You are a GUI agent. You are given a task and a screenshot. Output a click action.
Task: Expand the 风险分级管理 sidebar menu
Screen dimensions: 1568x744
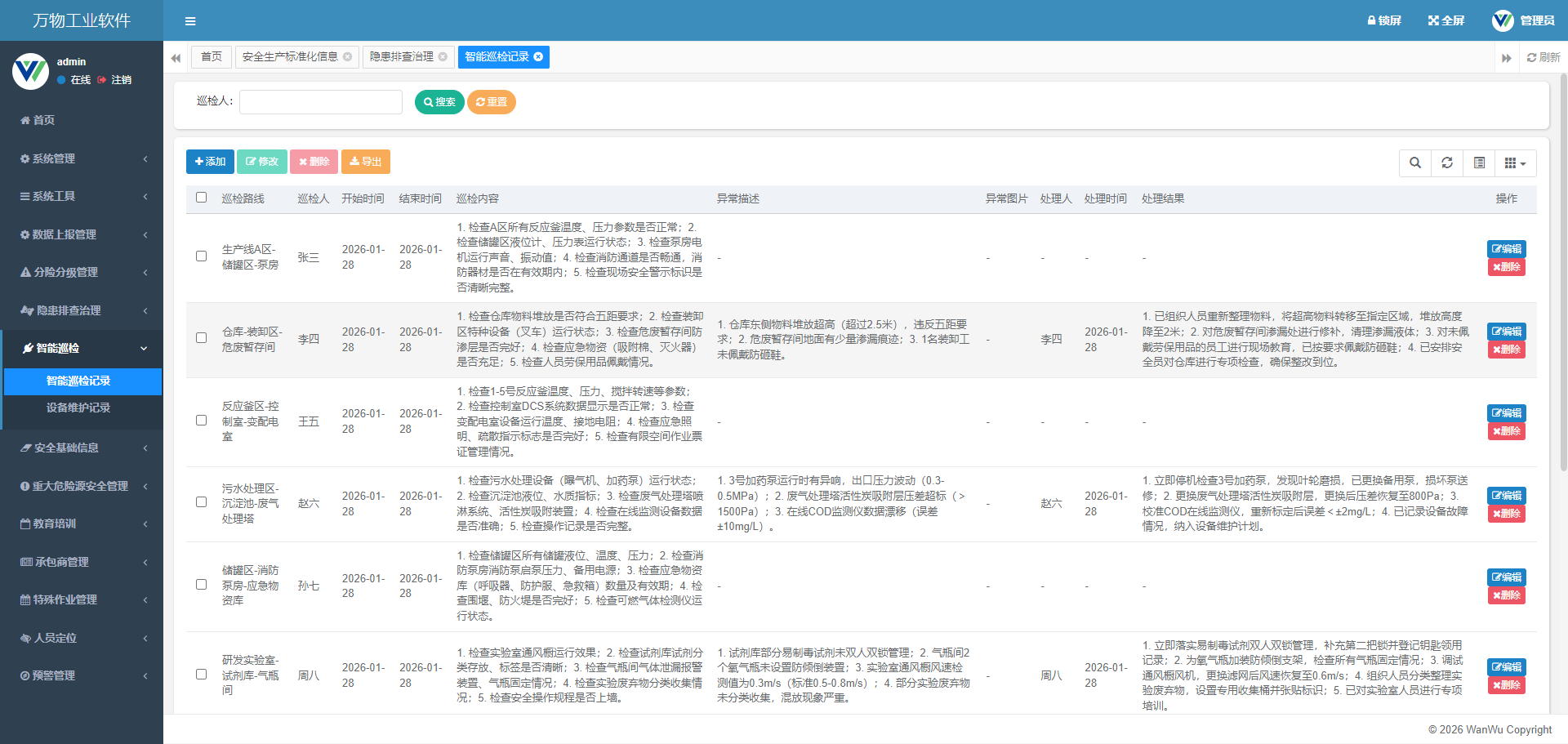[82, 272]
